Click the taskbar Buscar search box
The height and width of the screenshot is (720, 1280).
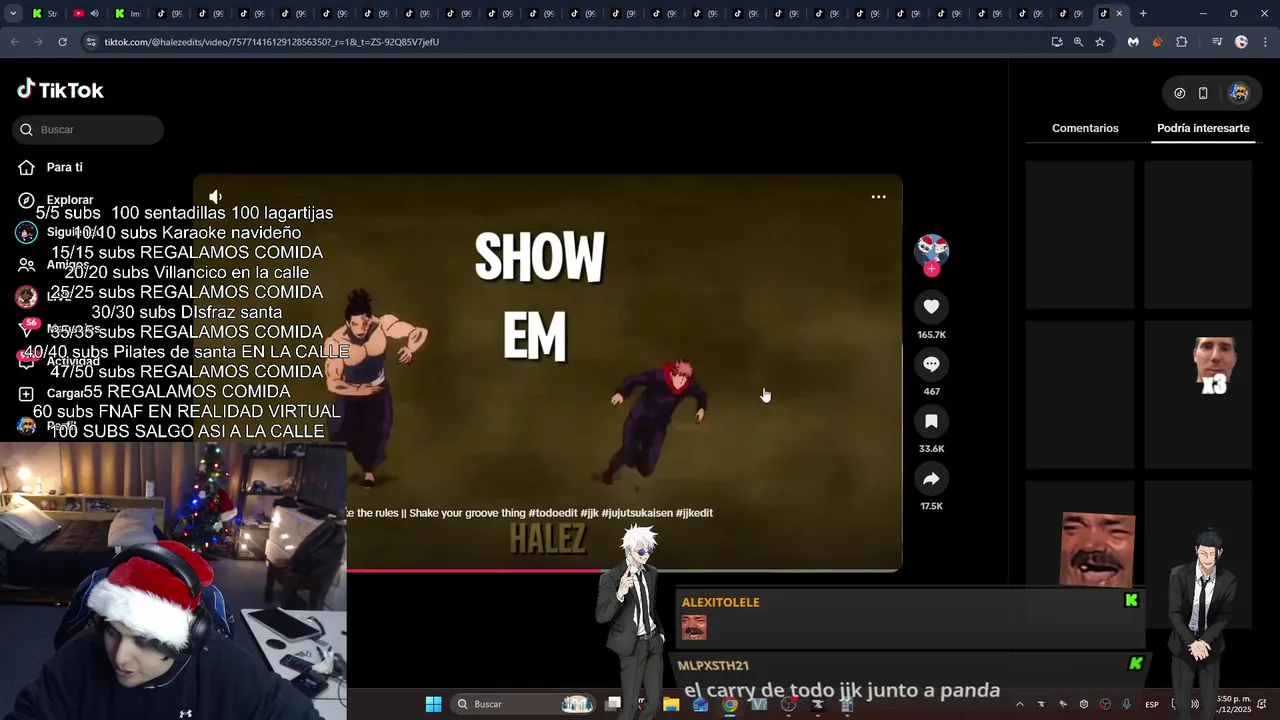(524, 704)
